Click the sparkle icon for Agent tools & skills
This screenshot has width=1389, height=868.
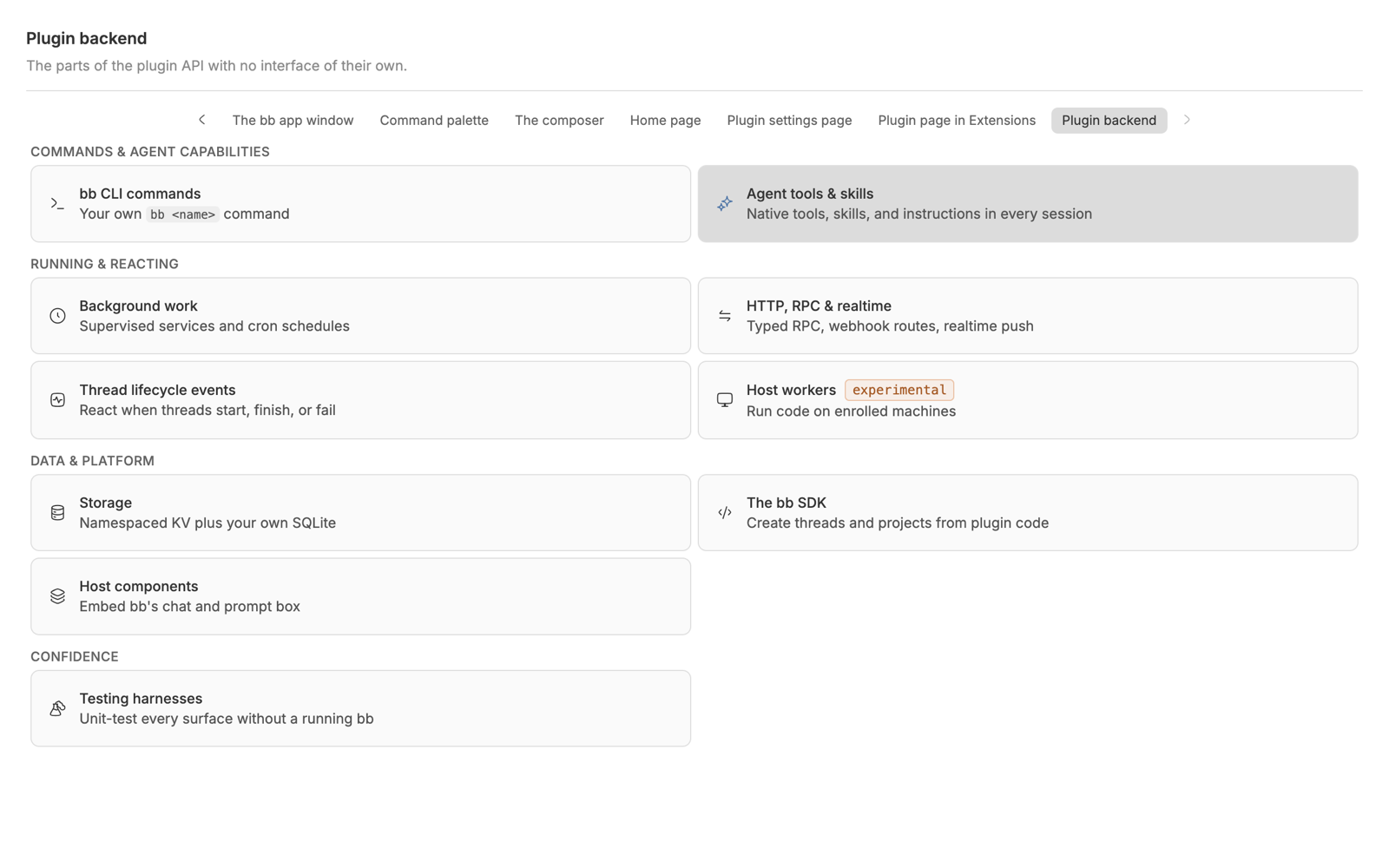point(725,204)
